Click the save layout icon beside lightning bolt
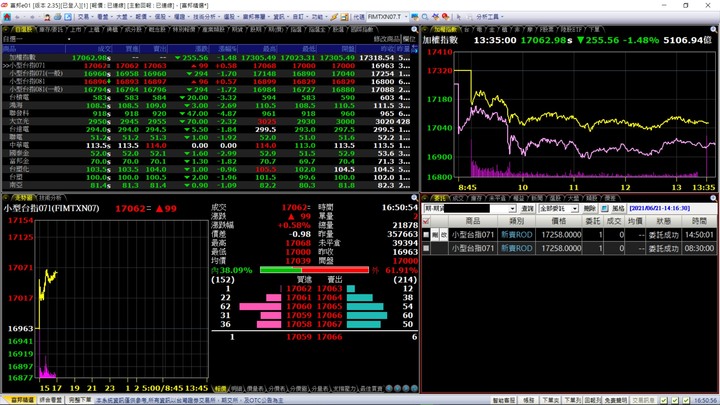720x405 pixels. click(344, 17)
